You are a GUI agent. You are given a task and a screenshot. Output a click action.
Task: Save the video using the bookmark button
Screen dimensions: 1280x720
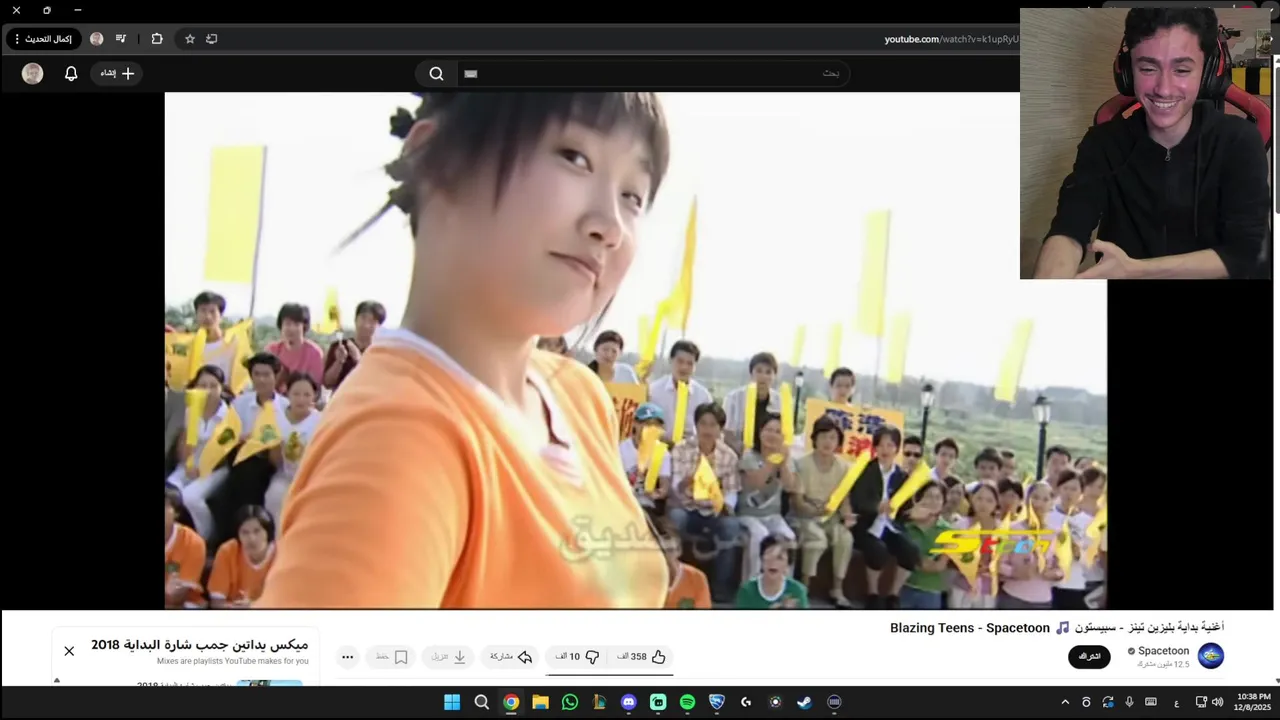coord(392,657)
